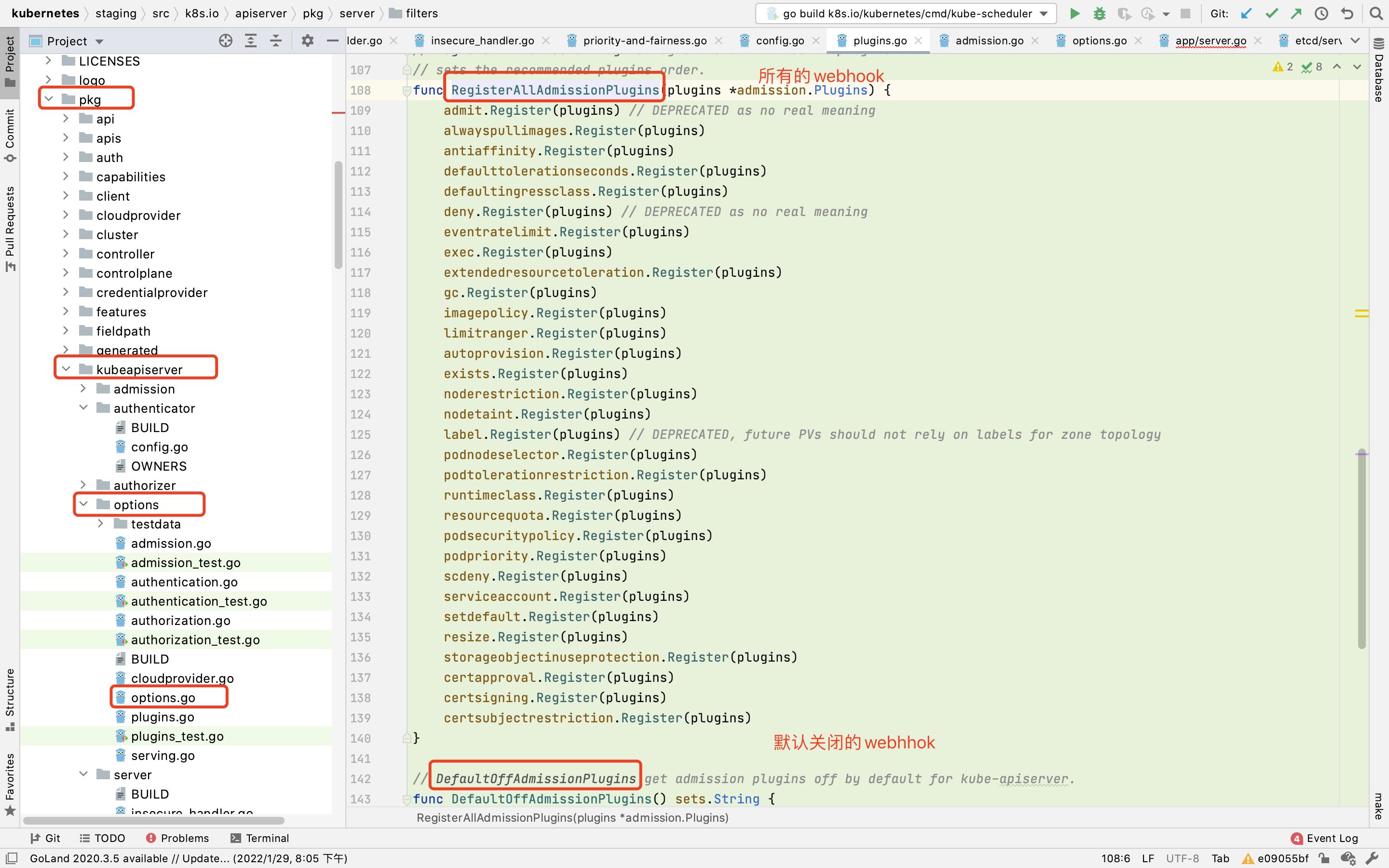Close the plugins.go tab

(918, 40)
